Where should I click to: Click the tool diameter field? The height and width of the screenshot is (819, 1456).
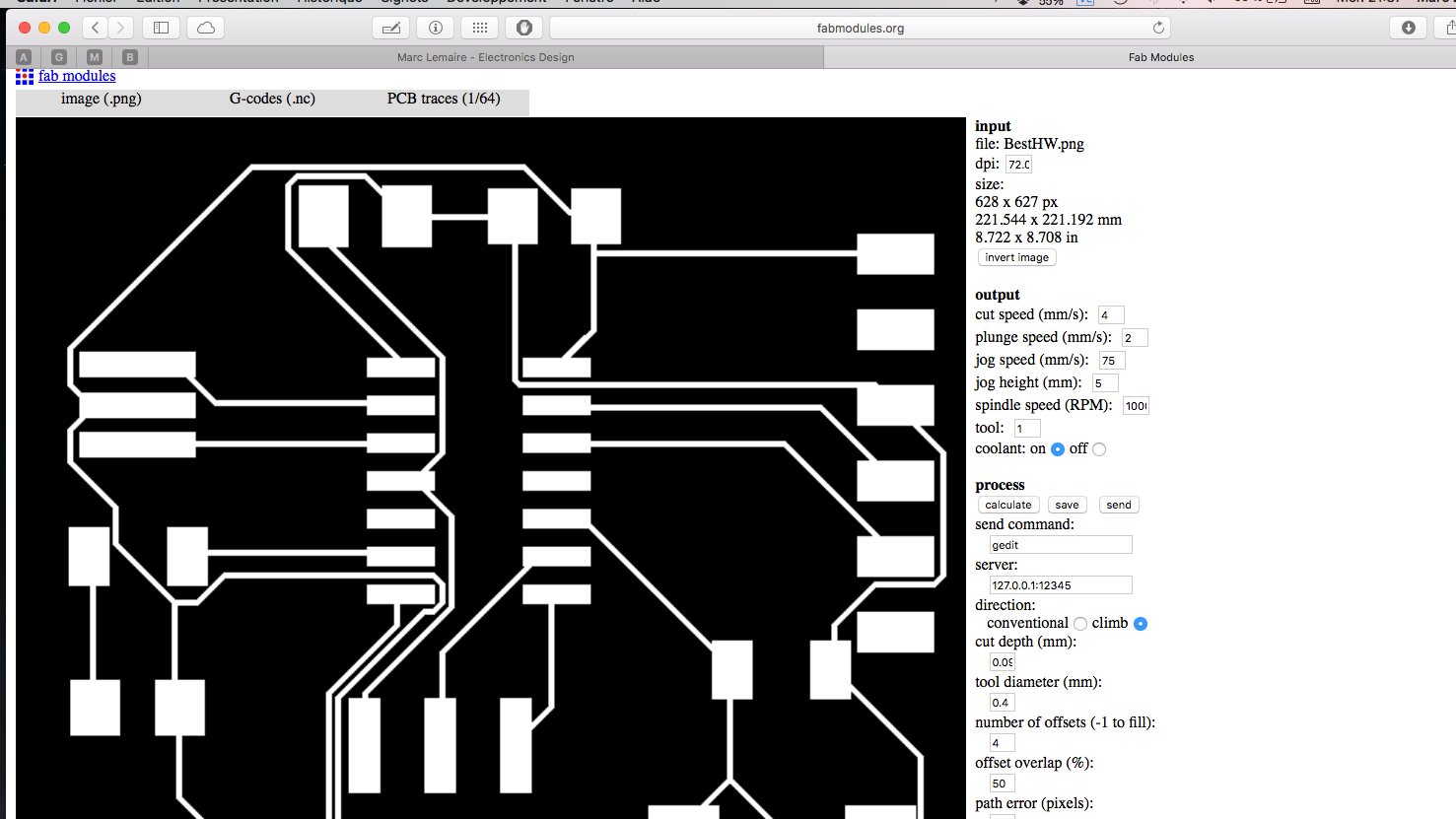click(1003, 703)
